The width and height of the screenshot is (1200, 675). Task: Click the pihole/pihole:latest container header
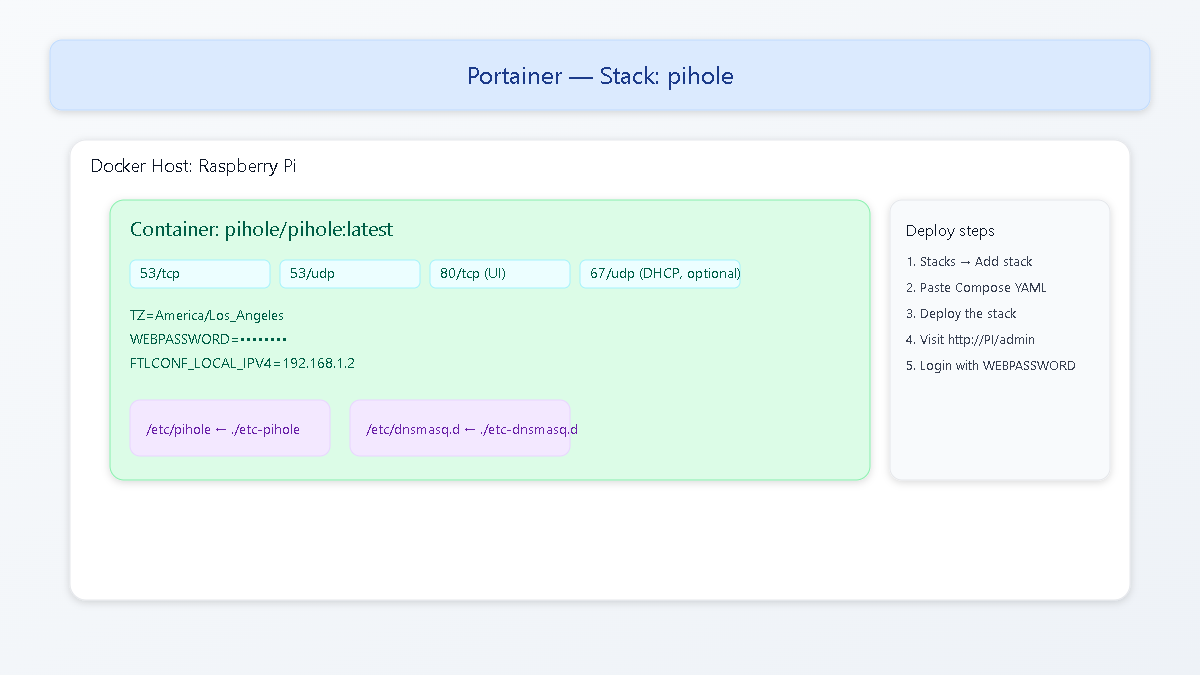262,229
